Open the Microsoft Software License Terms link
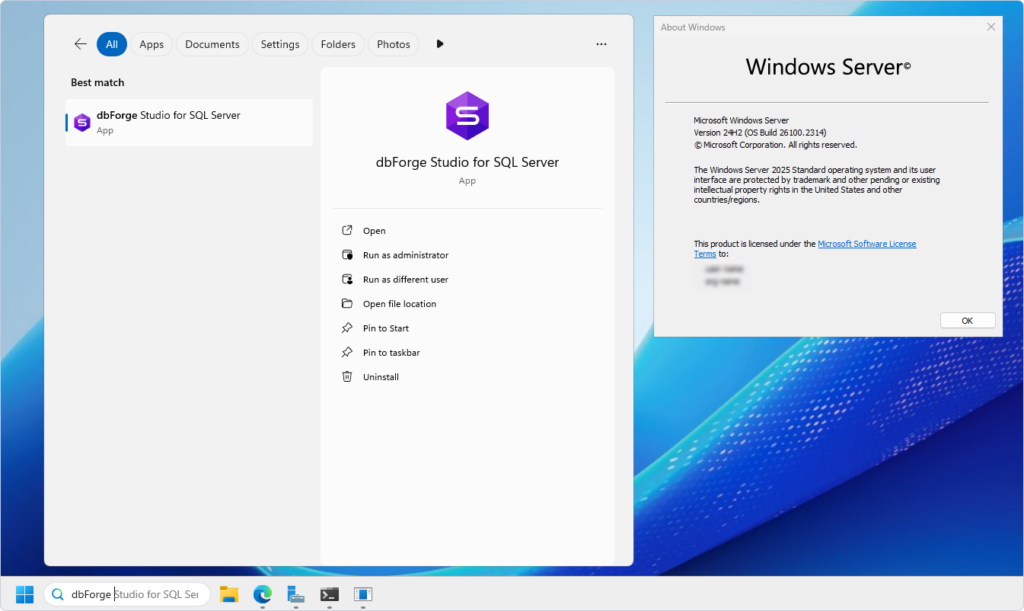Image resolution: width=1024 pixels, height=611 pixels. pyautogui.click(x=867, y=243)
